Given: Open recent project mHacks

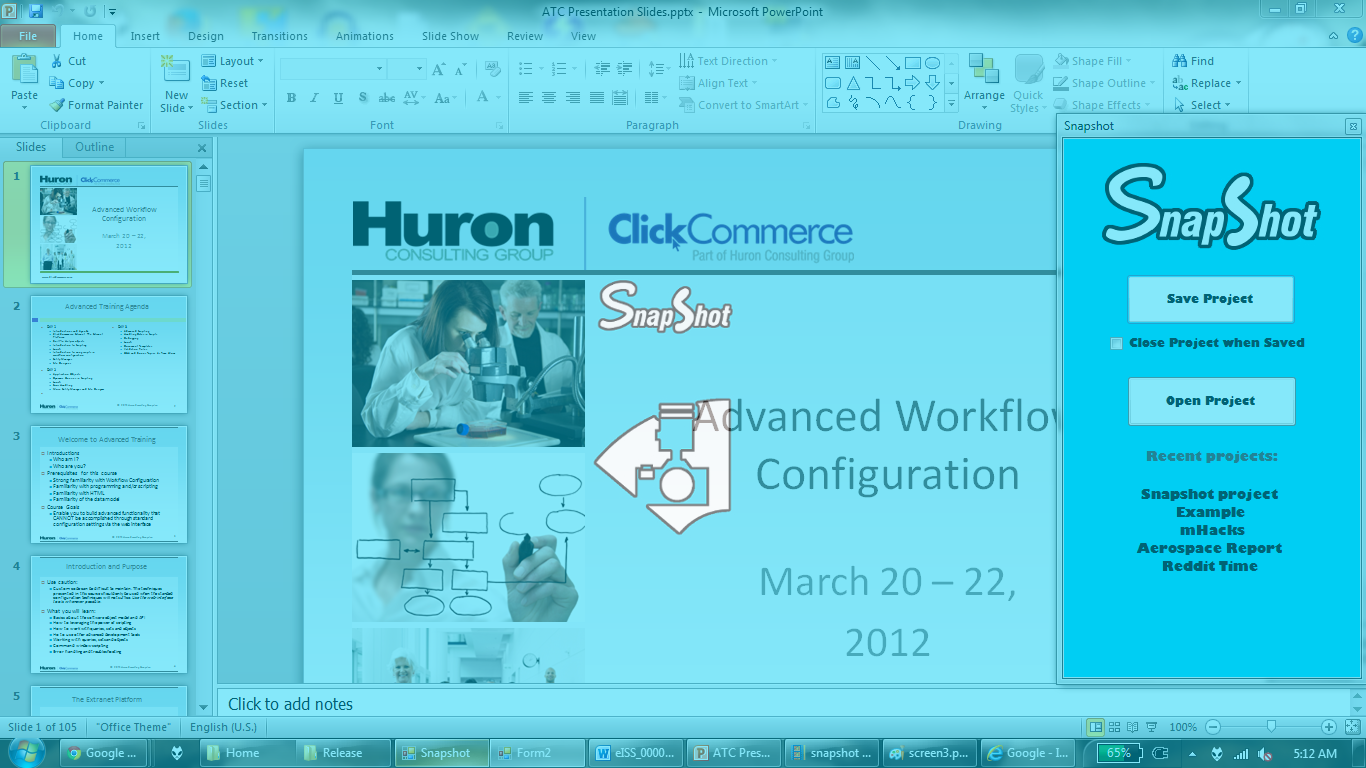Looking at the screenshot, I should pos(1211,530).
